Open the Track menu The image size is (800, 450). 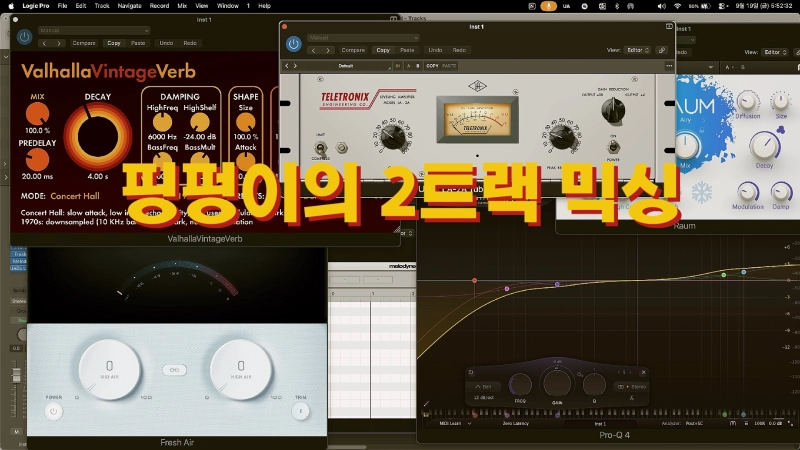point(102,6)
